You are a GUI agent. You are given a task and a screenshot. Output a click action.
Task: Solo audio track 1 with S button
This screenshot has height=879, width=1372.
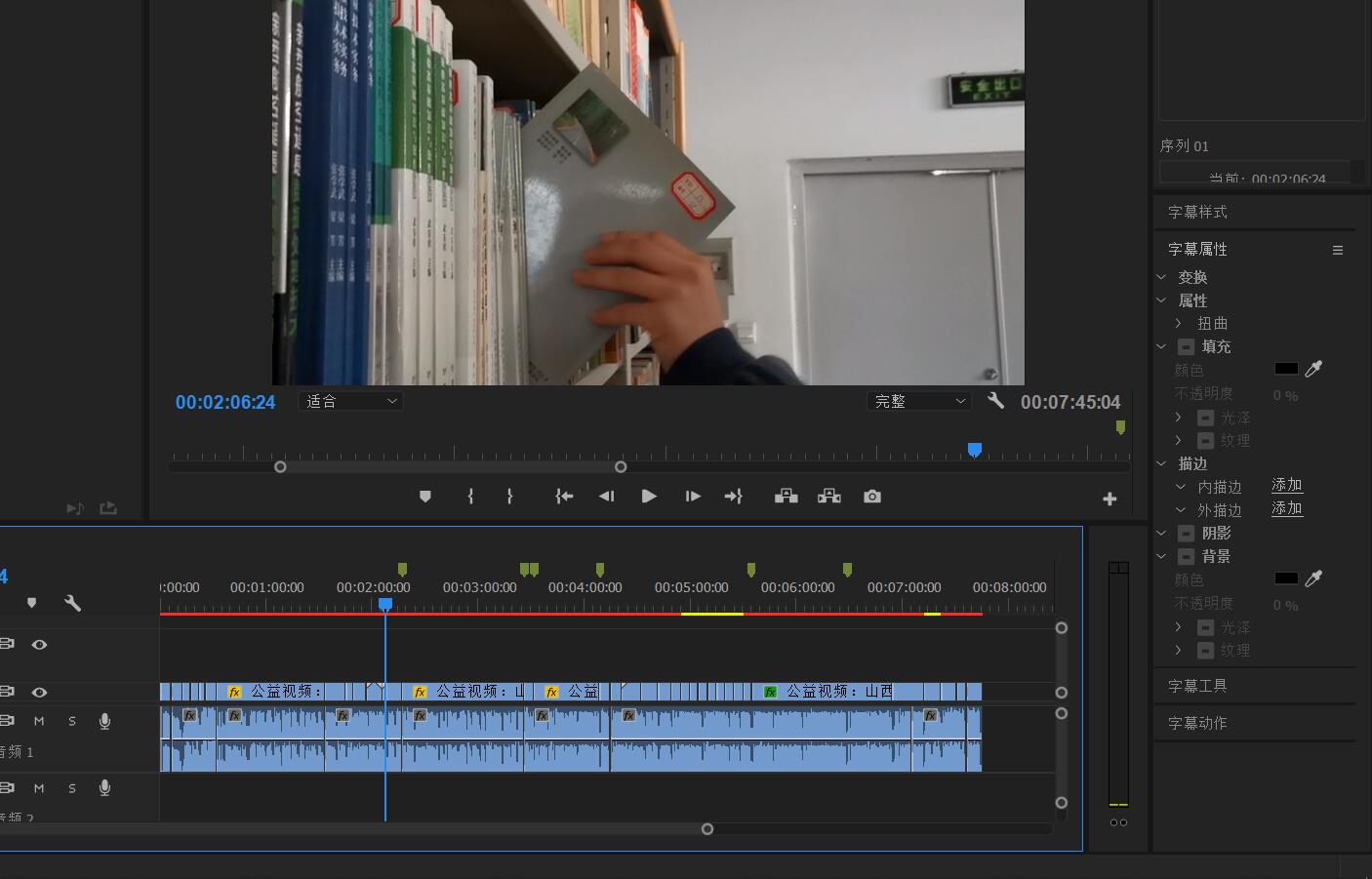point(71,721)
